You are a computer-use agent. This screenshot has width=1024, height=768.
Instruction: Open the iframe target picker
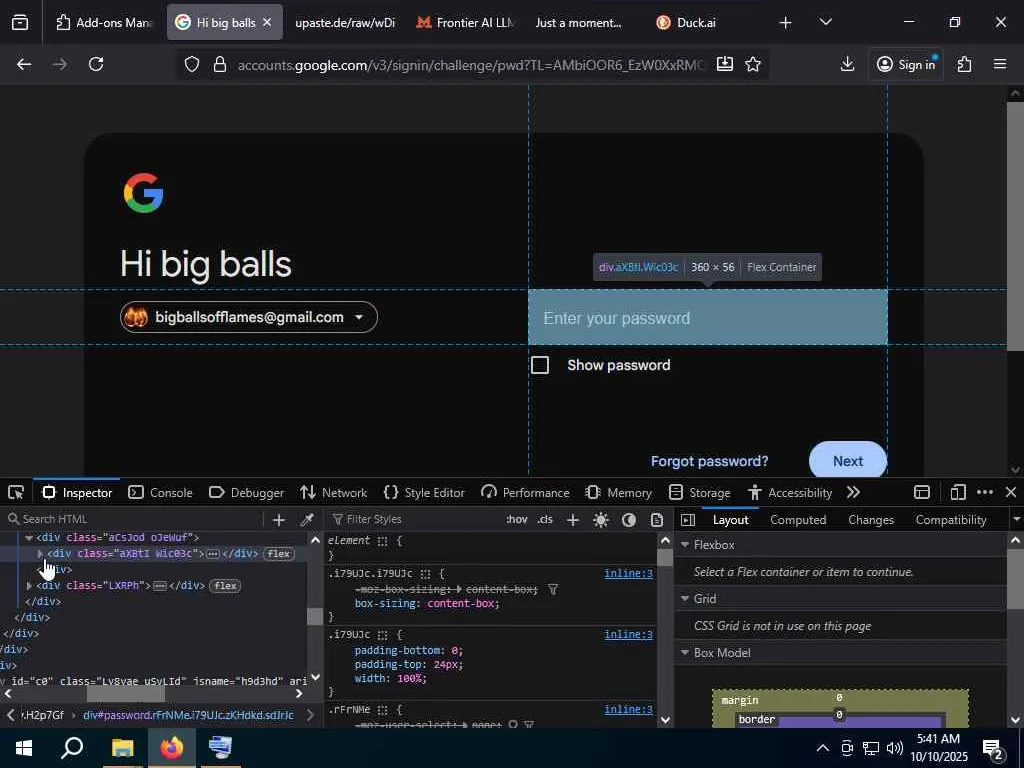921,492
